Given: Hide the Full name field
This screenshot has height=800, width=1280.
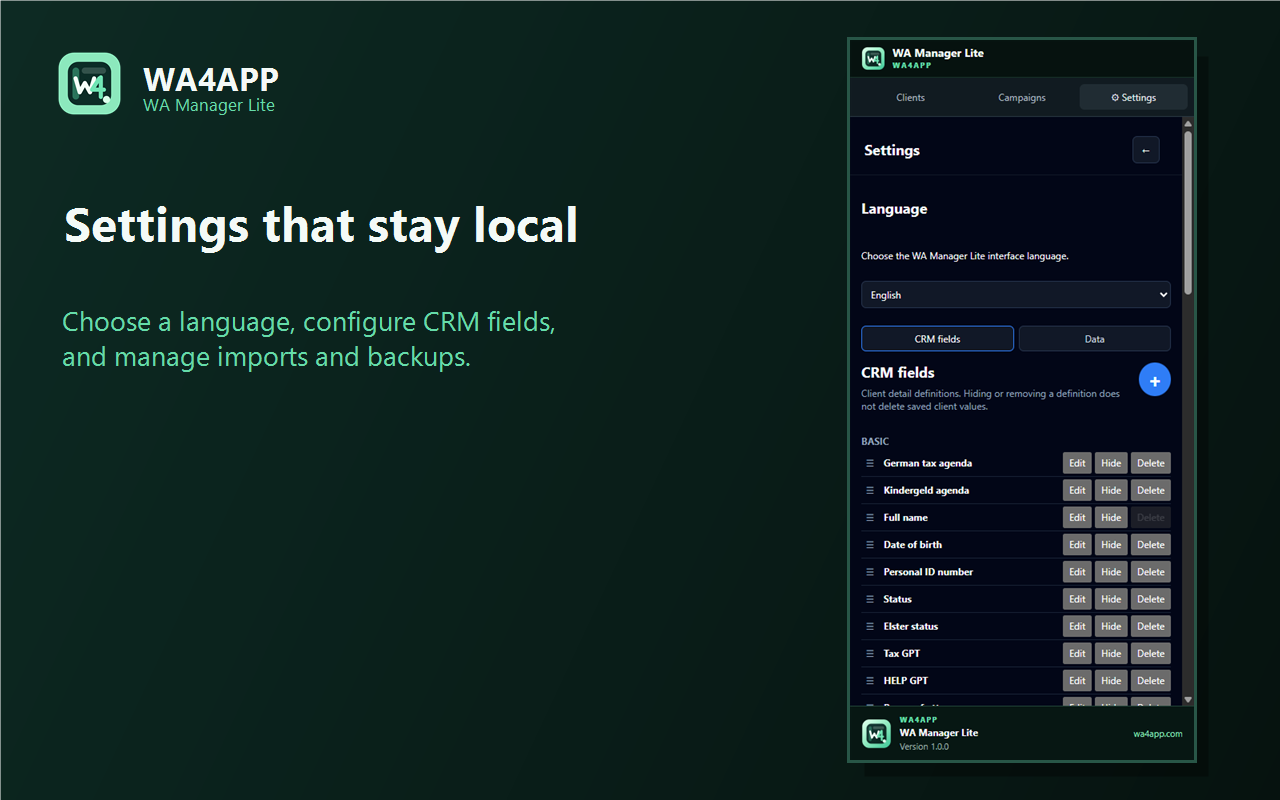Looking at the screenshot, I should [x=1111, y=517].
